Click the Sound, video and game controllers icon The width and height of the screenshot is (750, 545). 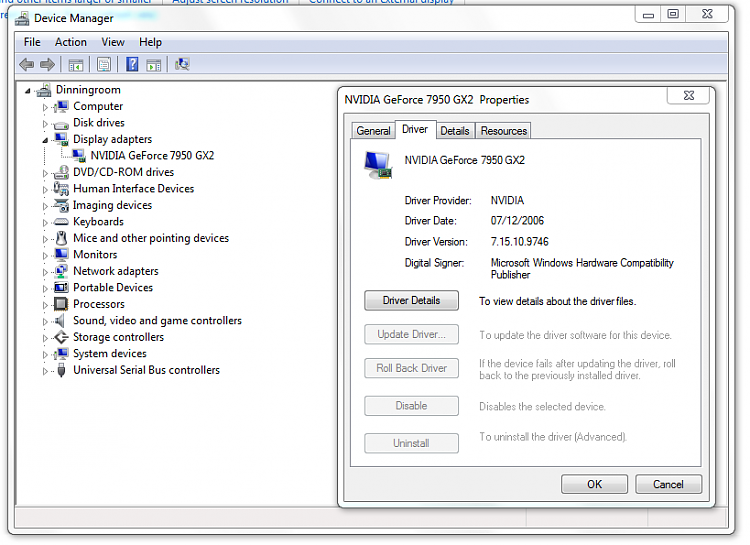pos(60,321)
